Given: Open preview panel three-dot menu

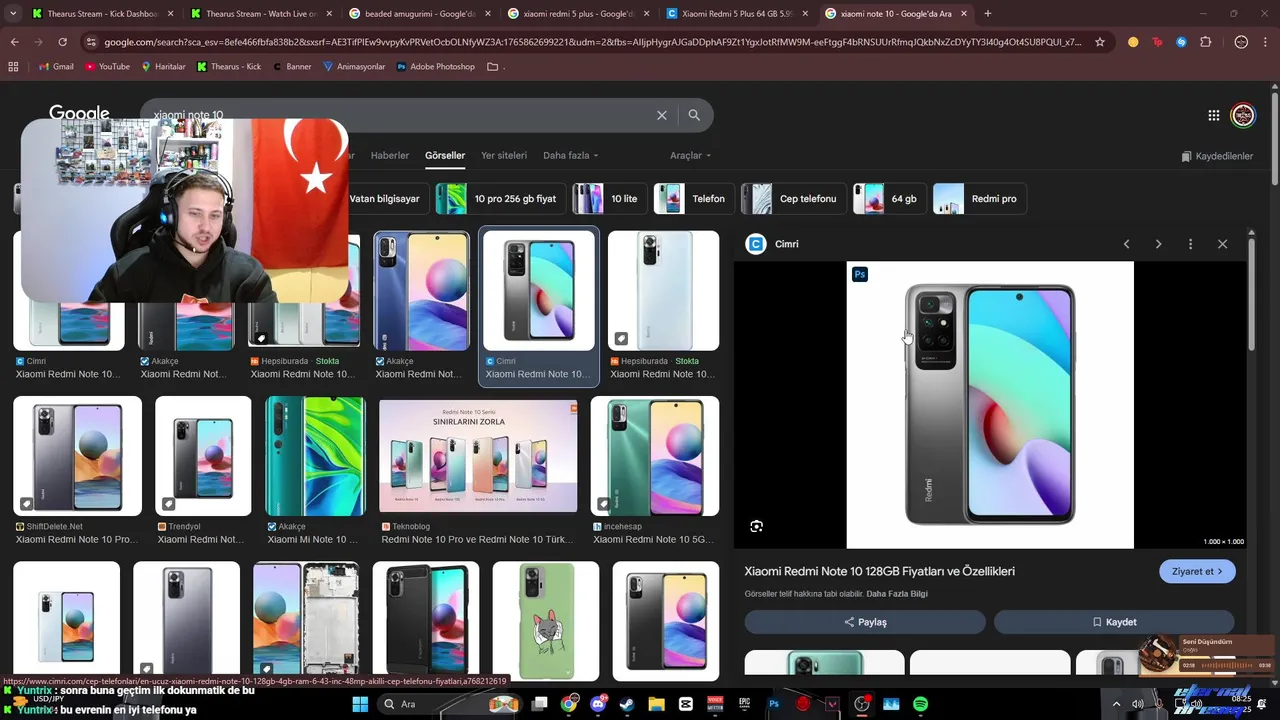Looking at the screenshot, I should 1190,244.
